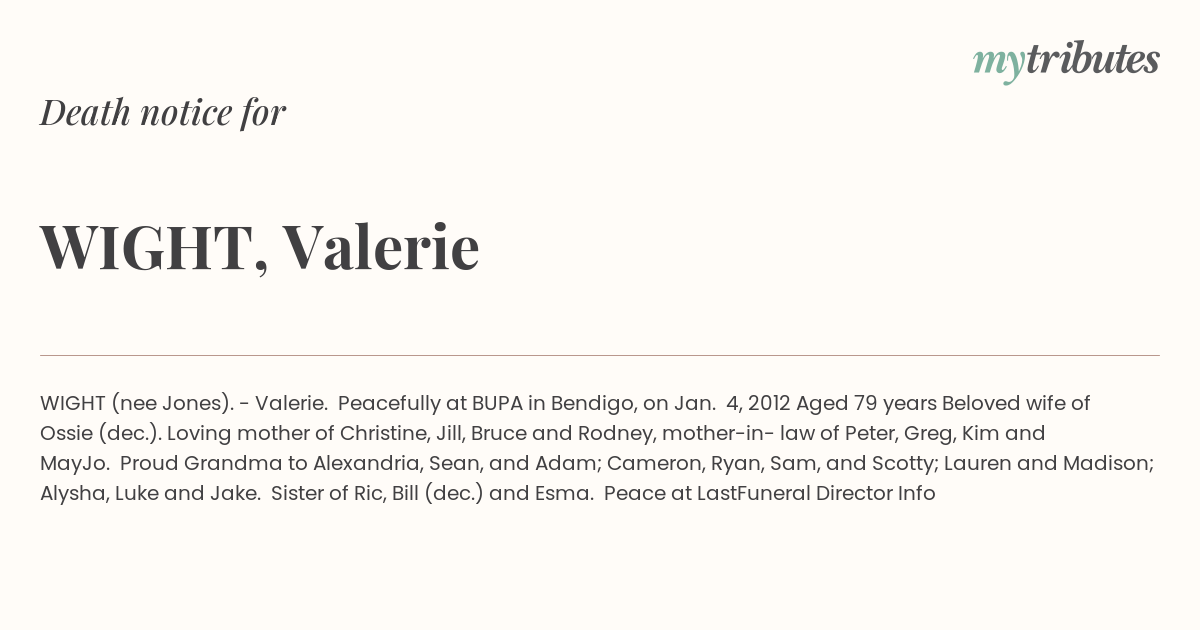Click the 'WIGHT (nee Jones)' text

pyautogui.click(x=137, y=404)
